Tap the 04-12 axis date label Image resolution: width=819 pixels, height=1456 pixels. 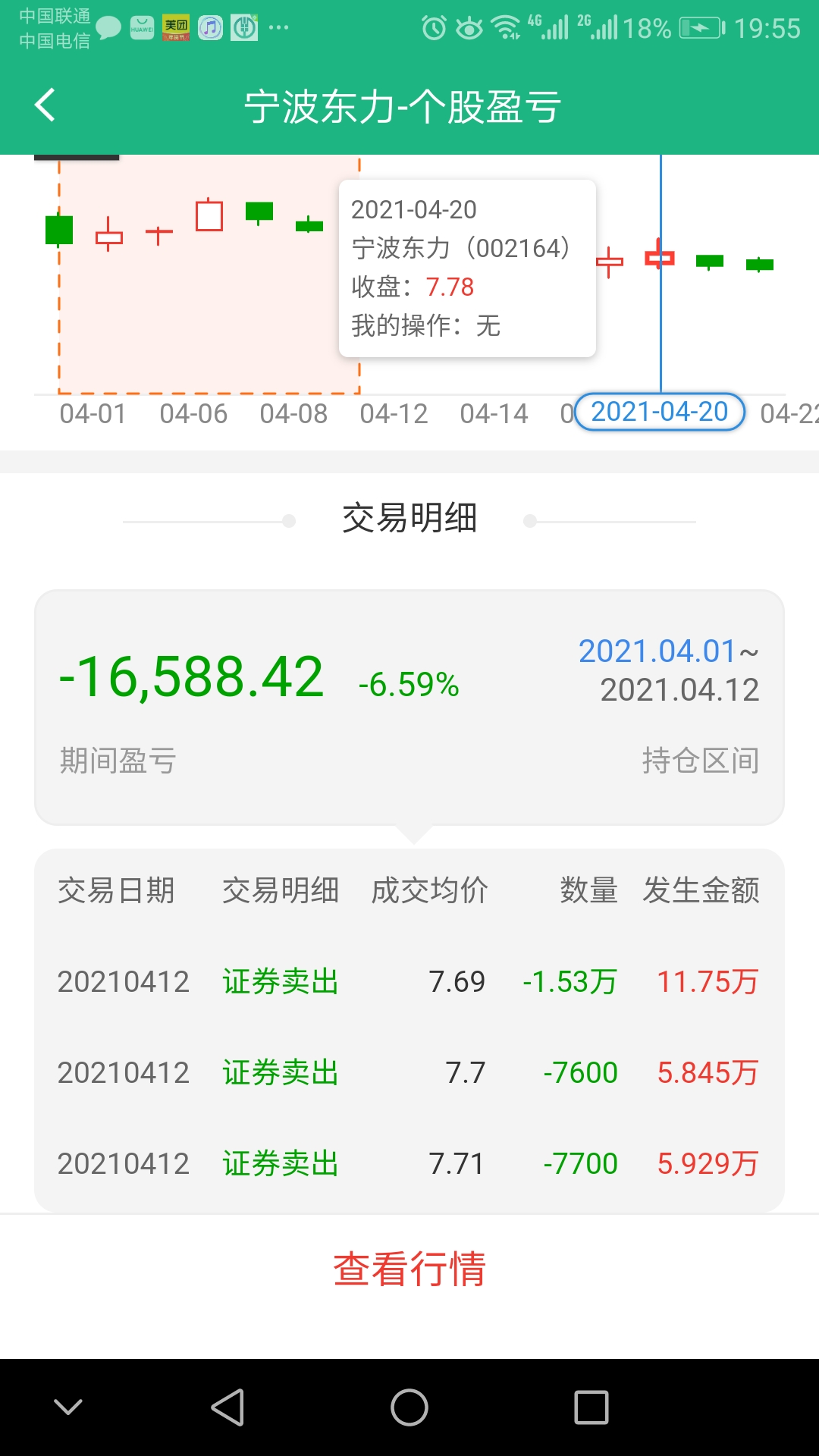pos(394,414)
